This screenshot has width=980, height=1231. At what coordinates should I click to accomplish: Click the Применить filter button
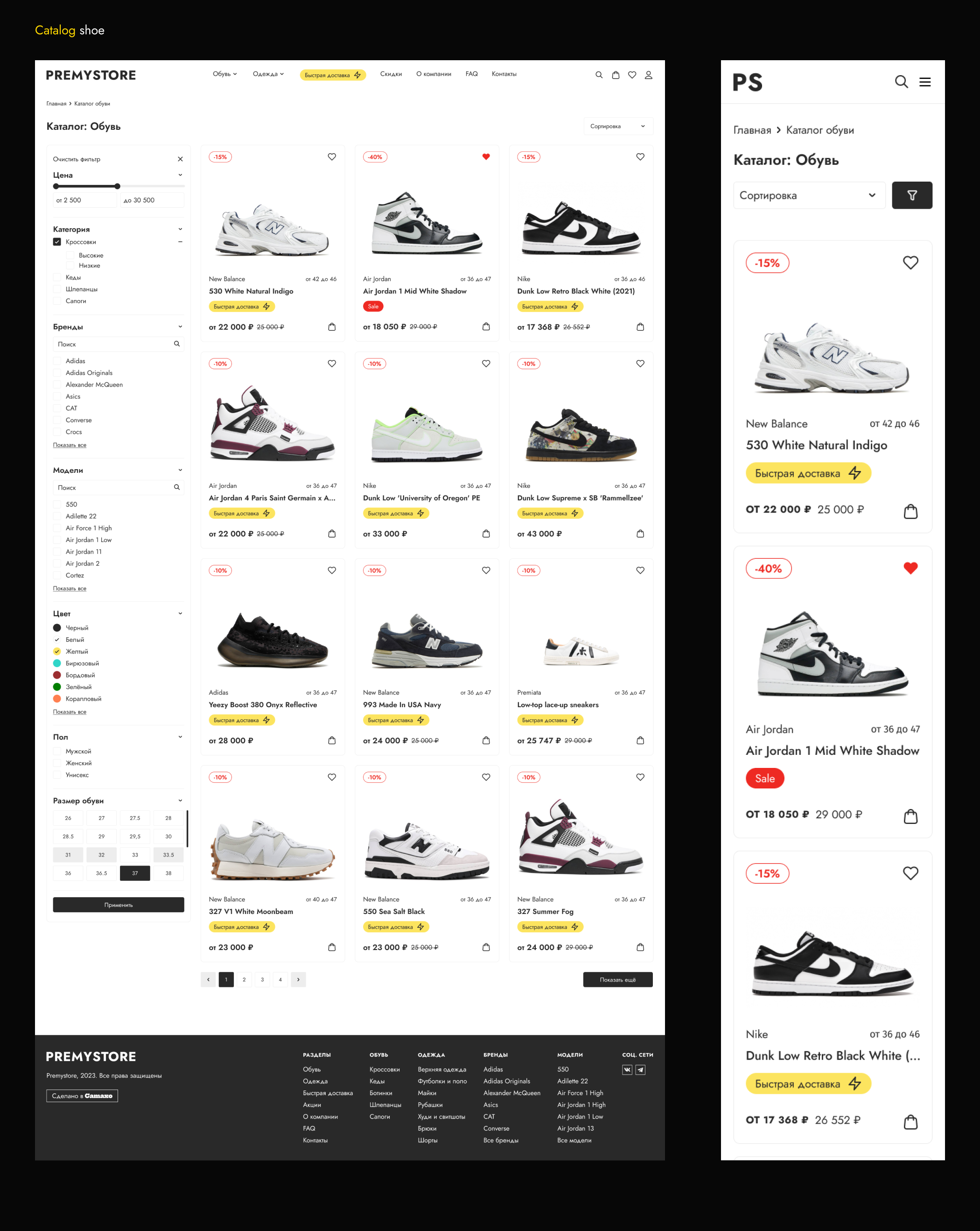(119, 904)
